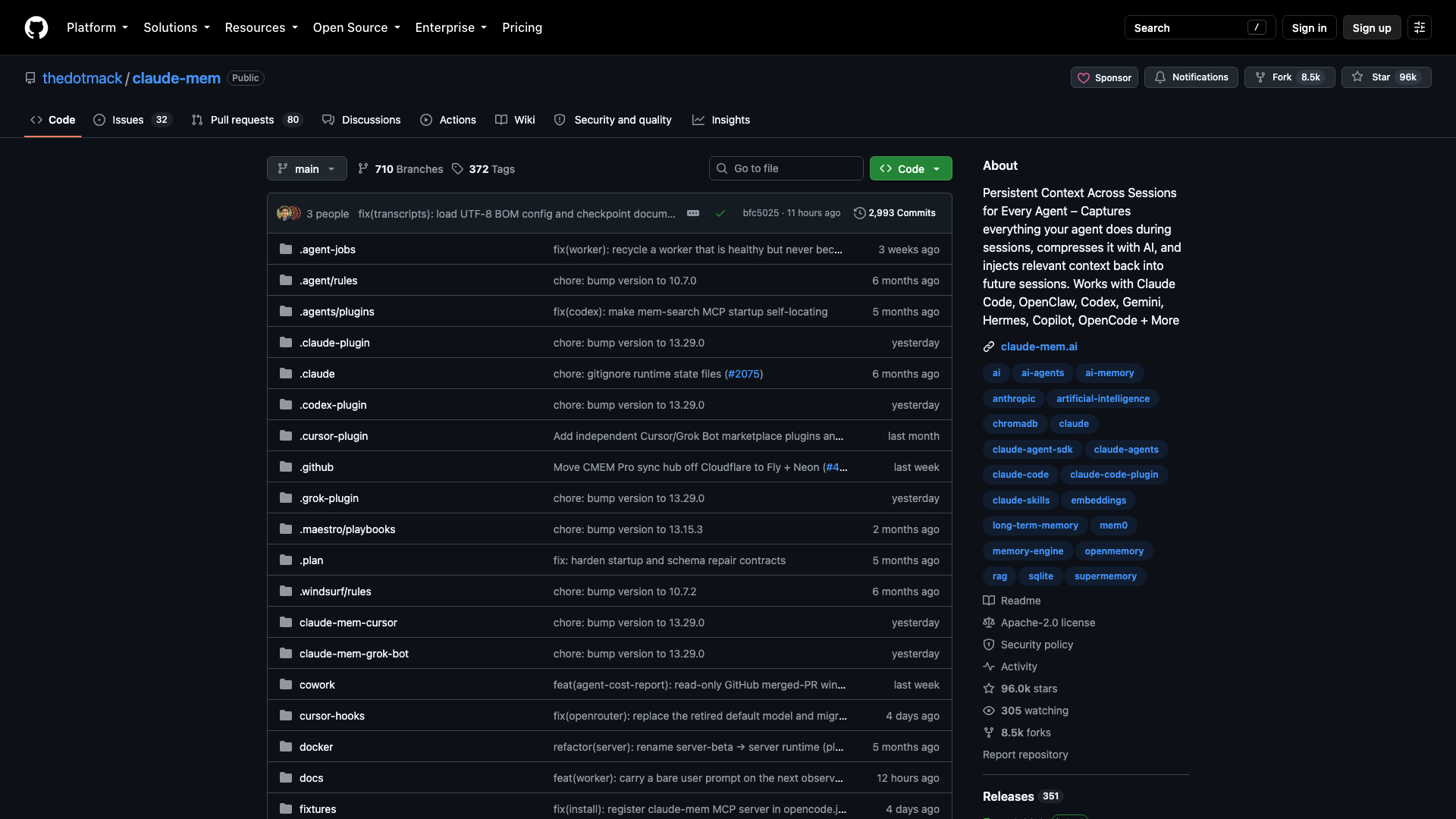Click Report repository
1456x819 pixels.
tap(1025, 755)
